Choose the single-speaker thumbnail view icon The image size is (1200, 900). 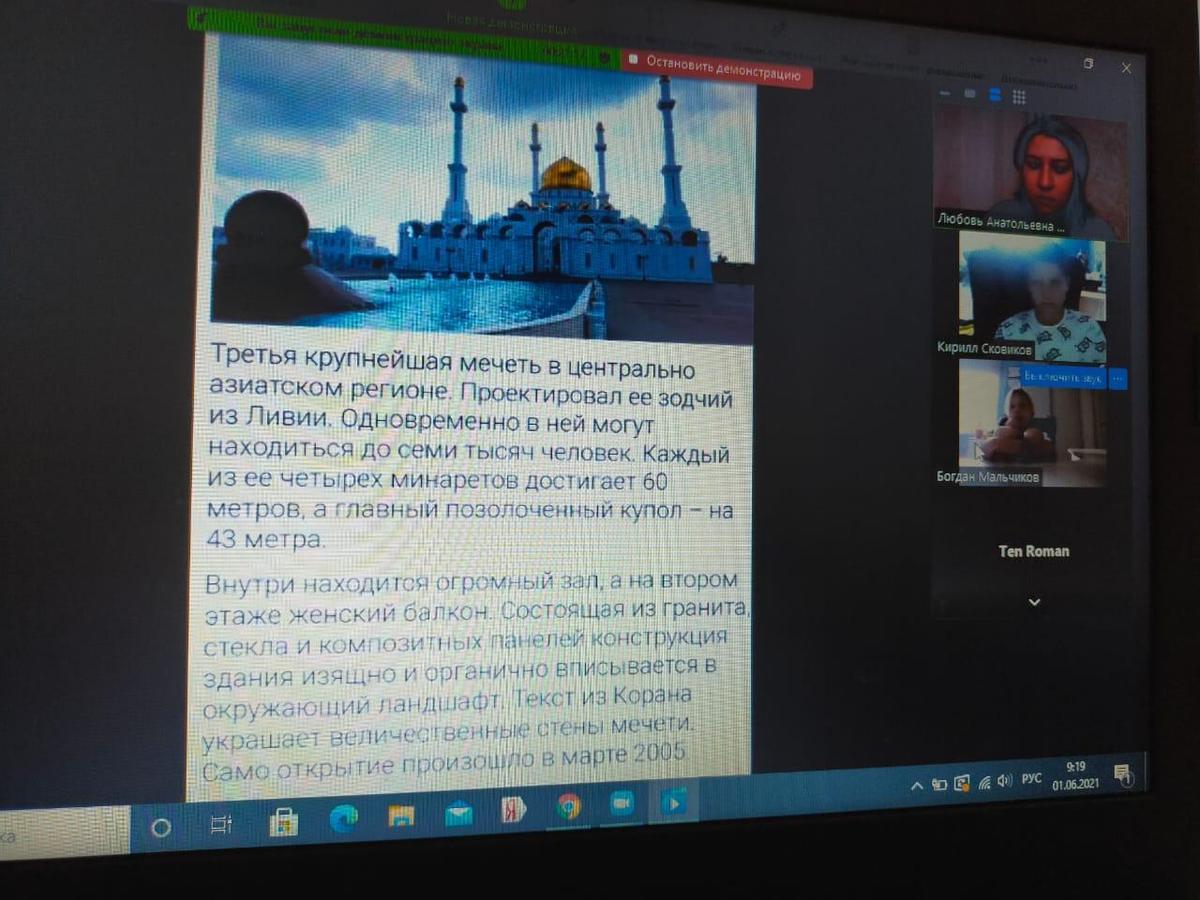coord(969,95)
